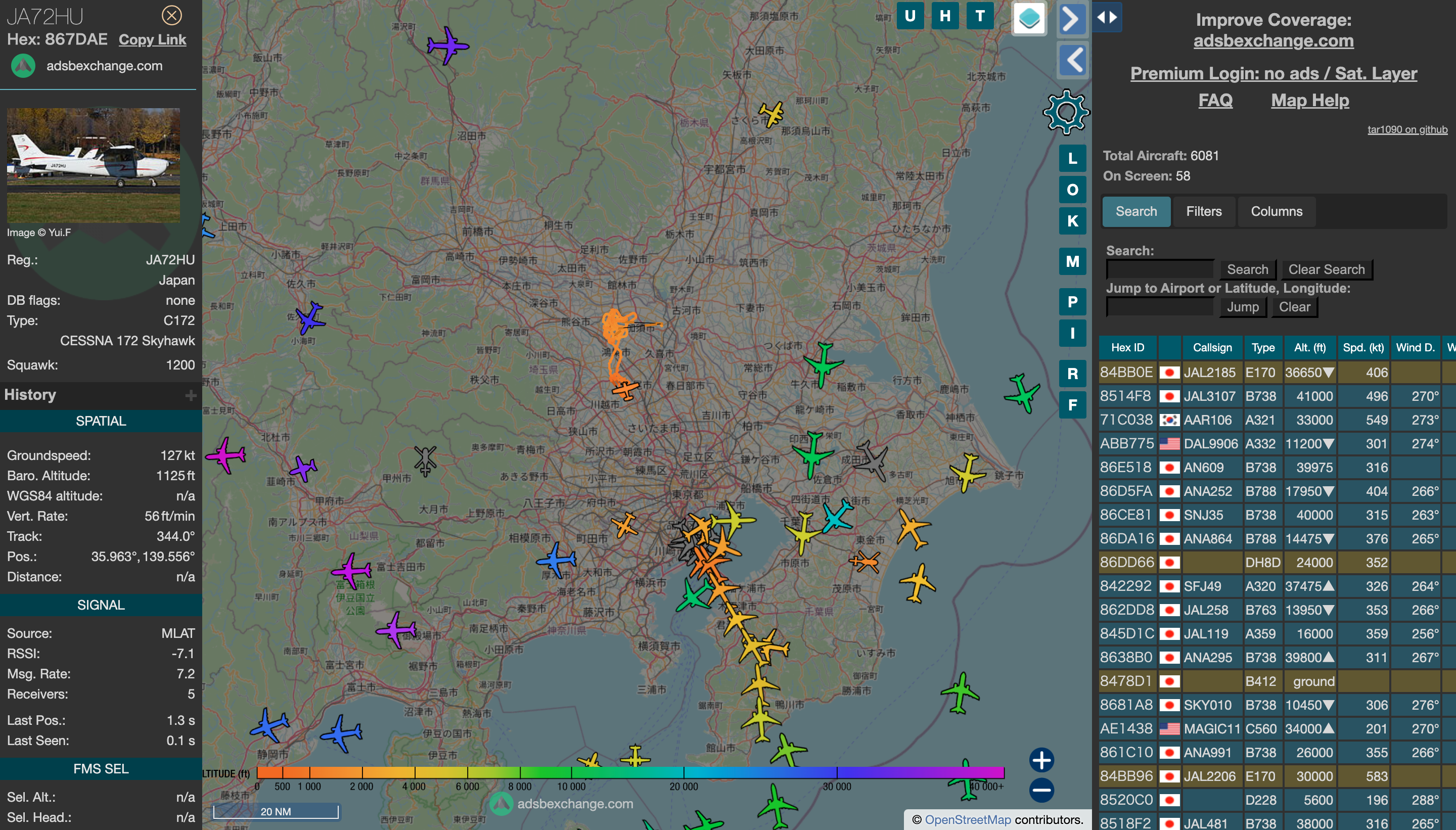Toggle the K map button
Screen dimensions: 1456x830
coord(1072,220)
